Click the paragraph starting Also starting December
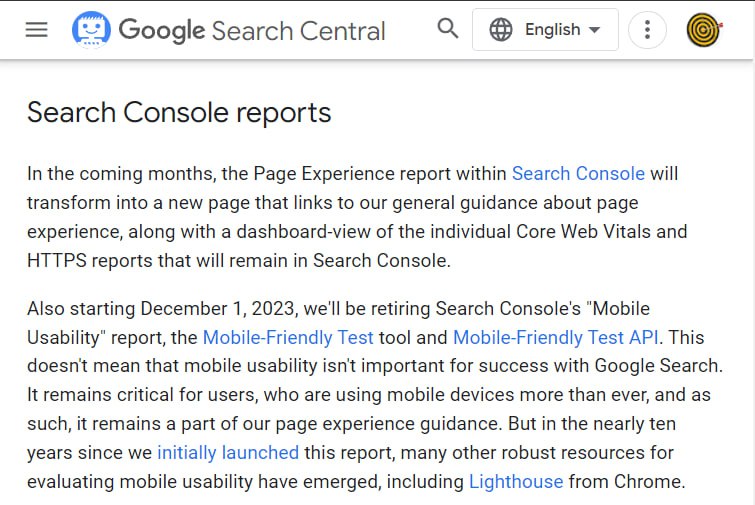 [375, 395]
